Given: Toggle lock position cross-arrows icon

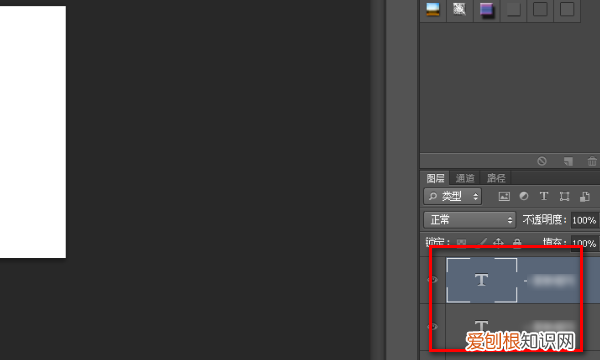Looking at the screenshot, I should point(498,243).
